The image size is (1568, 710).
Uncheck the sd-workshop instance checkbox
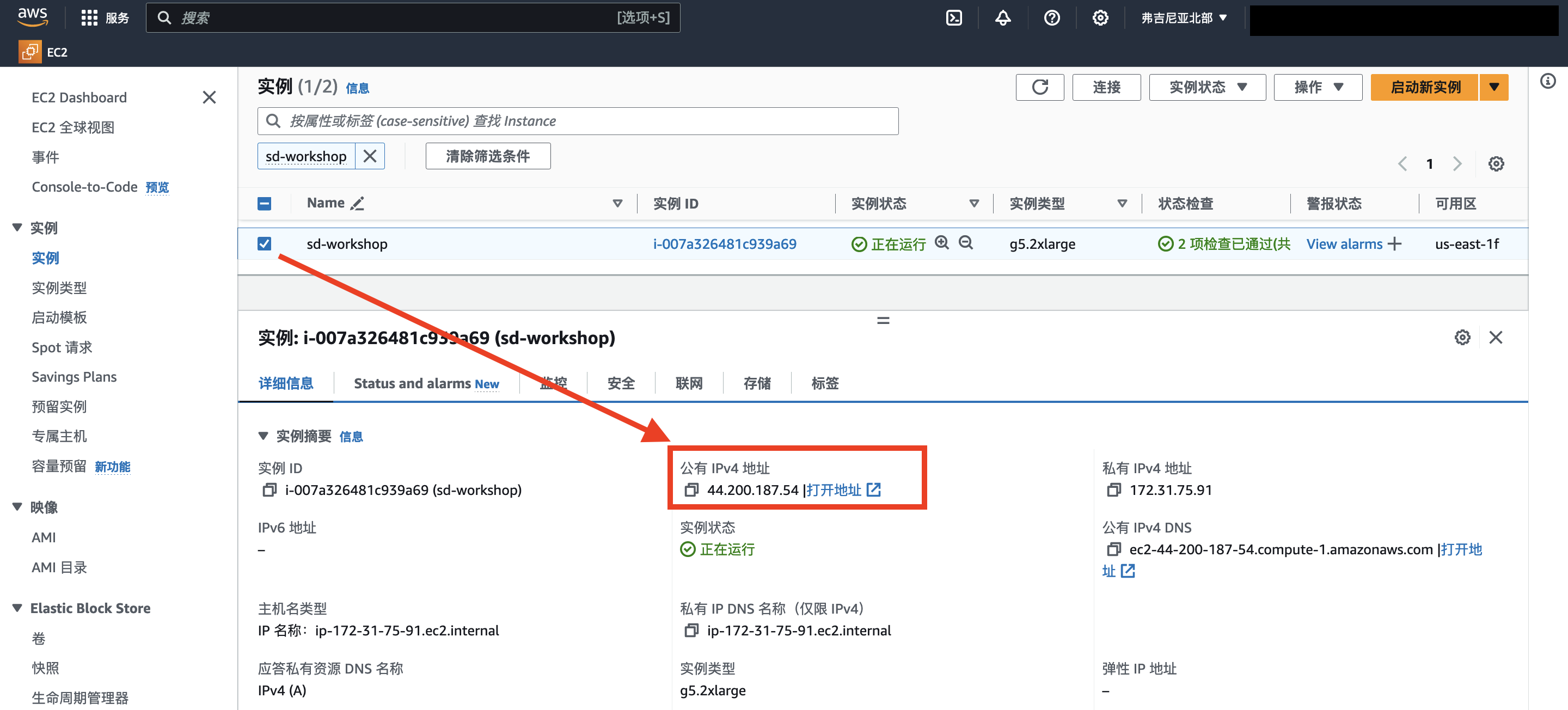point(264,243)
